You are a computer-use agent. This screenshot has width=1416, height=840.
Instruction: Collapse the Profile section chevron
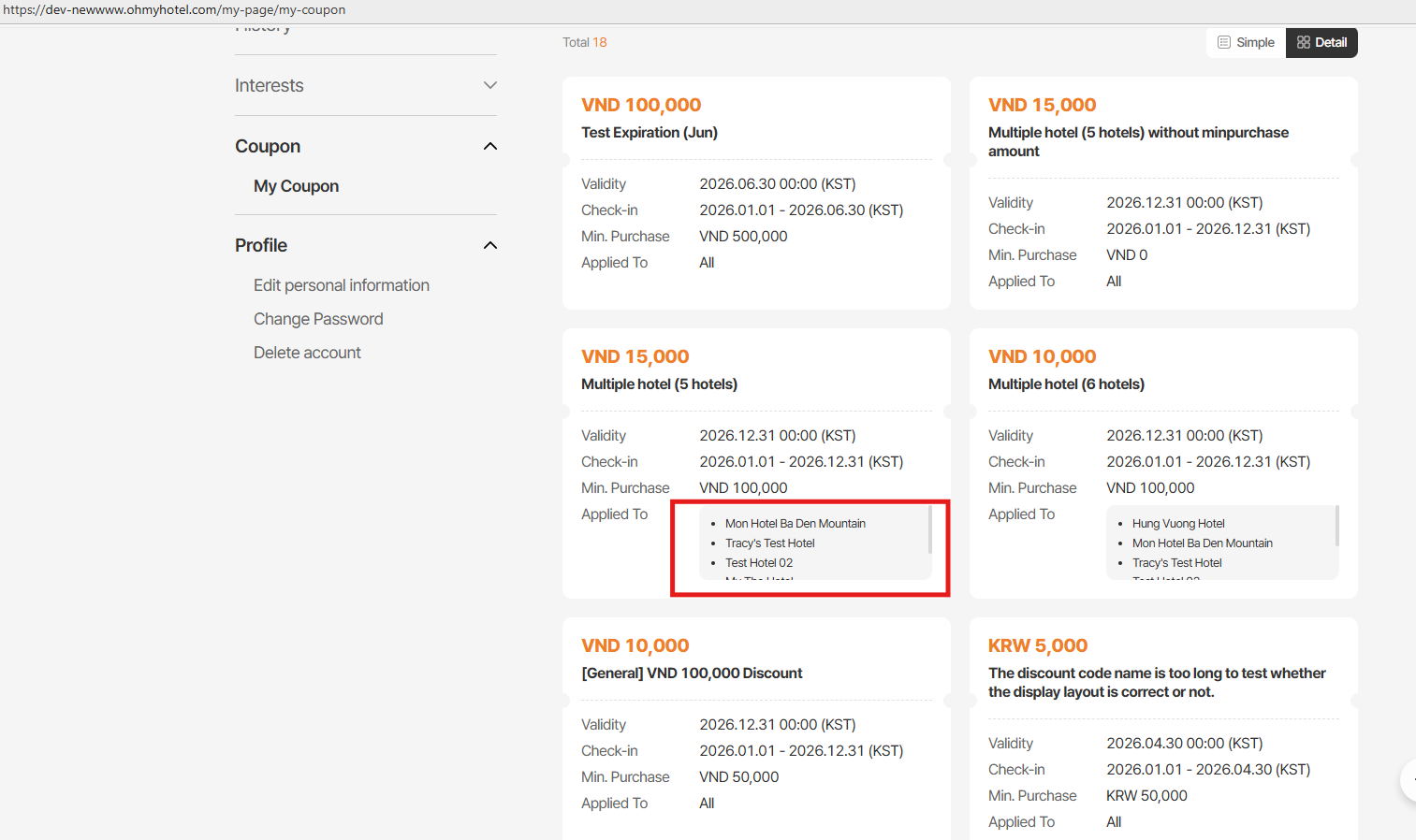pyautogui.click(x=489, y=245)
